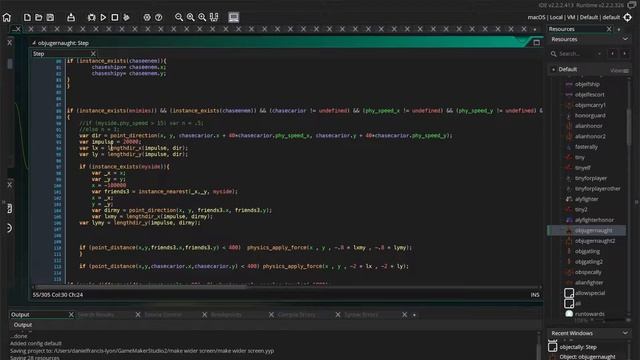Switch to the Breakpoints tab

[x=227, y=315]
